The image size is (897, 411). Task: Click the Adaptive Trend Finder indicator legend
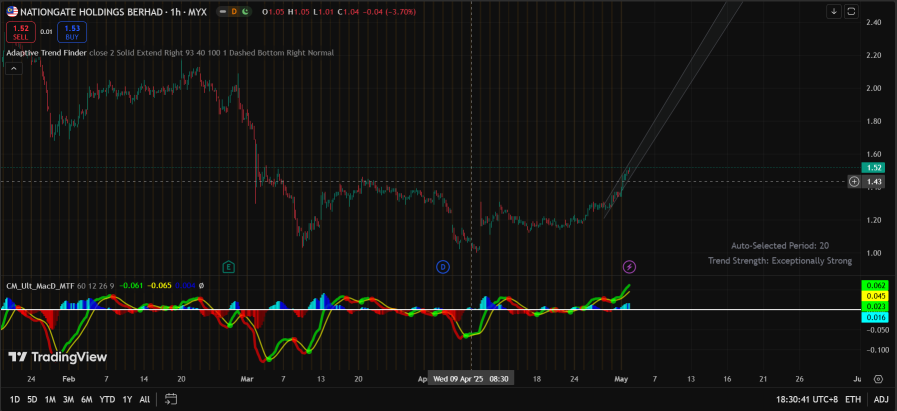[x=46, y=53]
